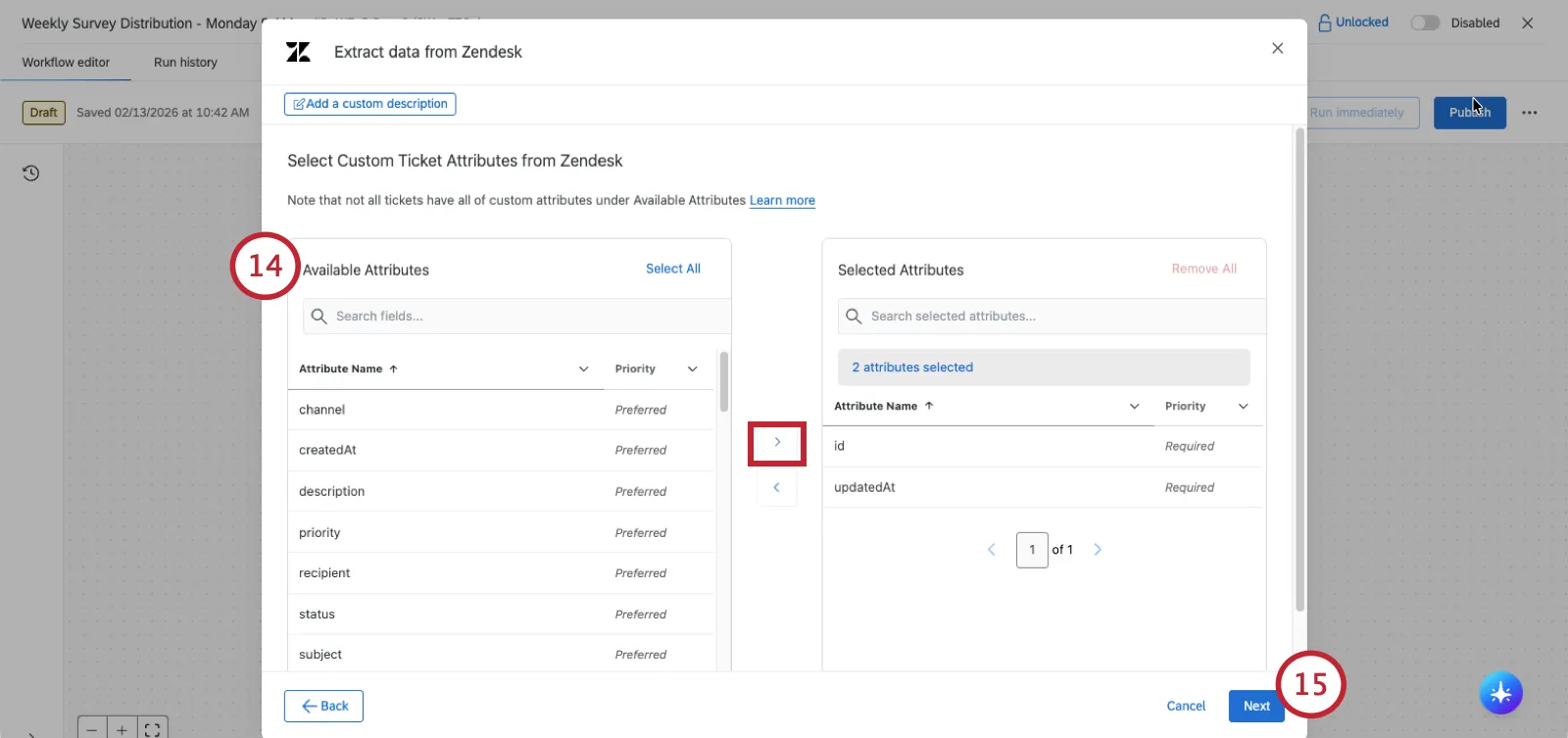Toggle the Disabled workflow switch
Image resolution: width=1568 pixels, height=738 pixels.
tap(1425, 23)
